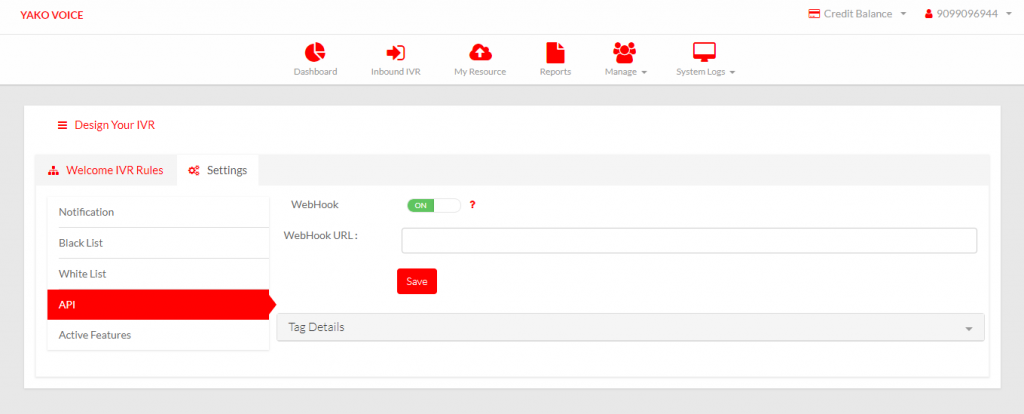The image size is (1024, 414).
Task: Open the Manage users group icon
Action: pos(624,52)
